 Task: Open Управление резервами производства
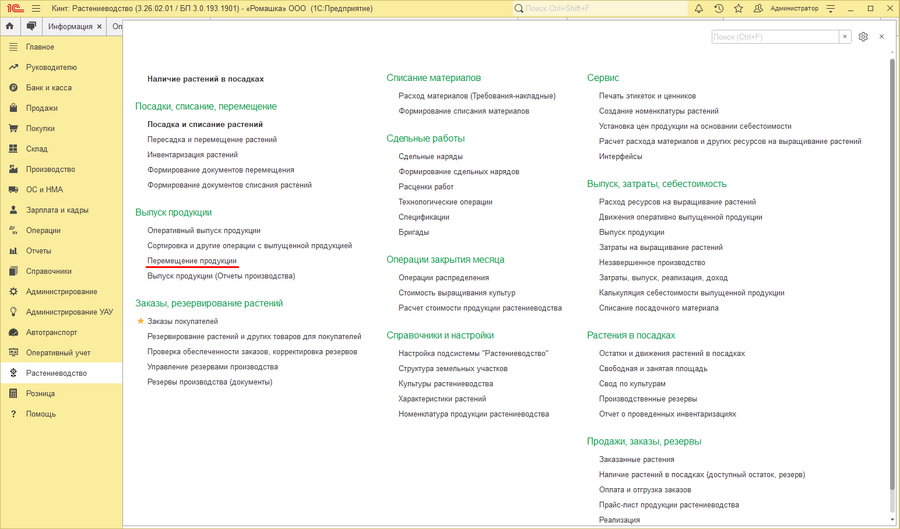click(x=212, y=367)
